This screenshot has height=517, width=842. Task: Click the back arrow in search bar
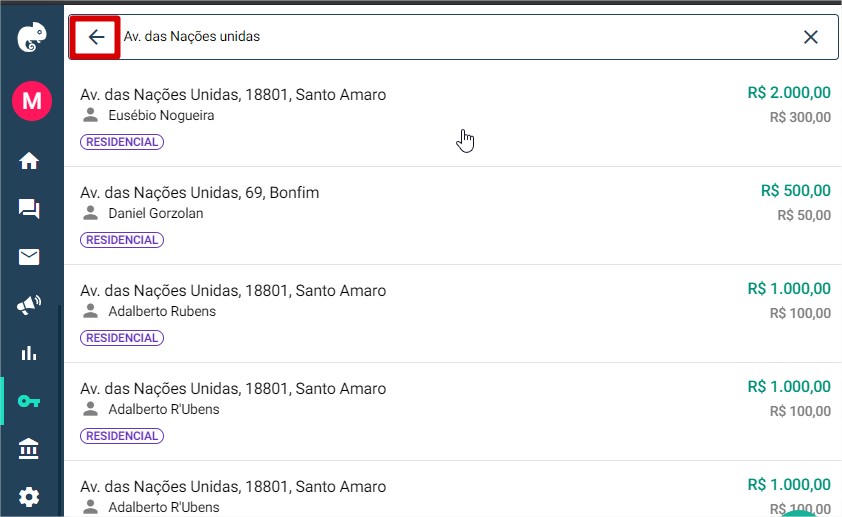point(96,37)
